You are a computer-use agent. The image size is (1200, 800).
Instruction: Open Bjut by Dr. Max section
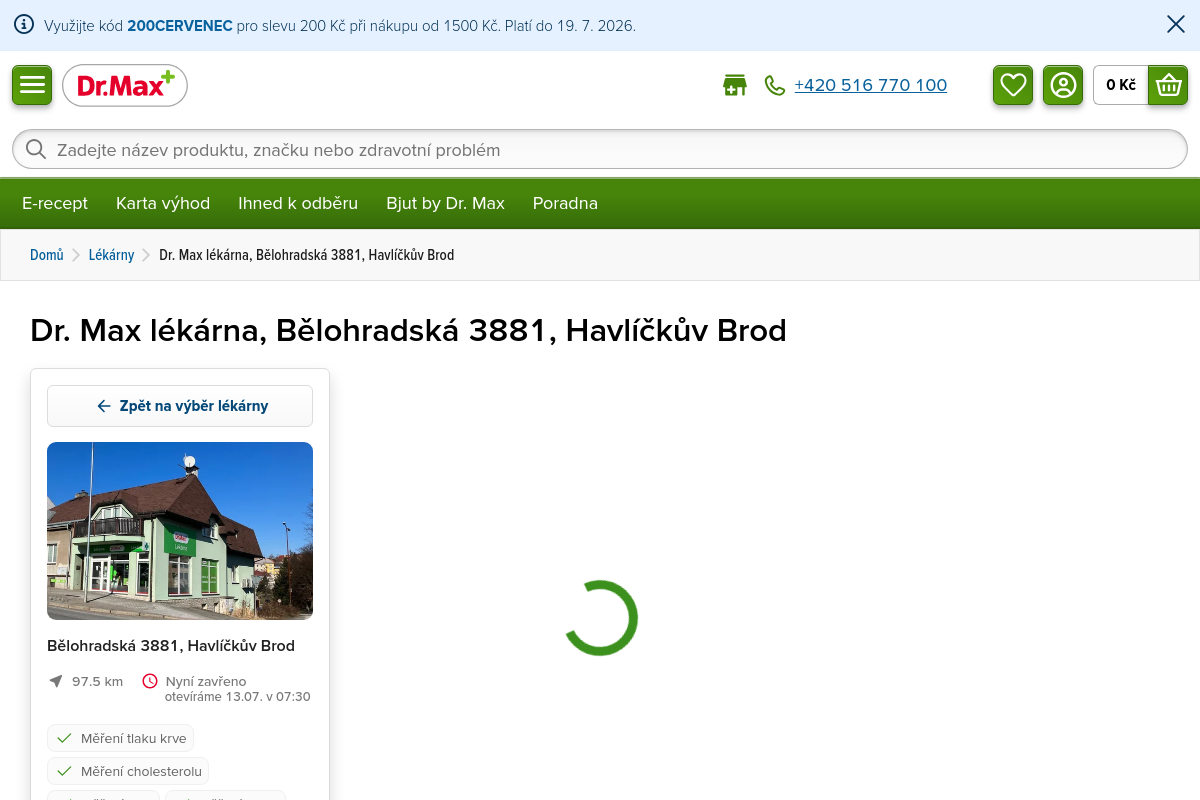point(445,203)
